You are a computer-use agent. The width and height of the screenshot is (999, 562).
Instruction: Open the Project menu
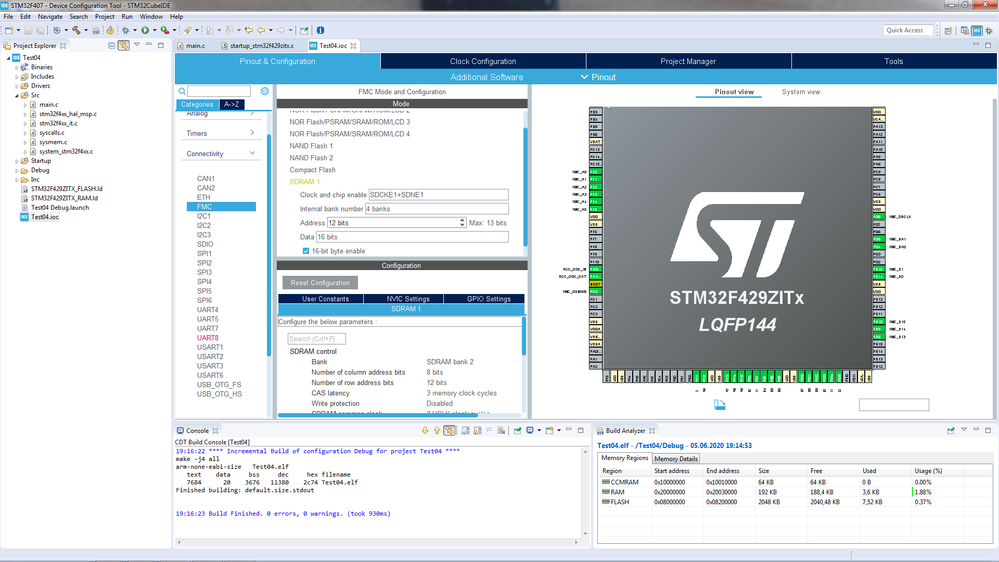click(x=104, y=17)
